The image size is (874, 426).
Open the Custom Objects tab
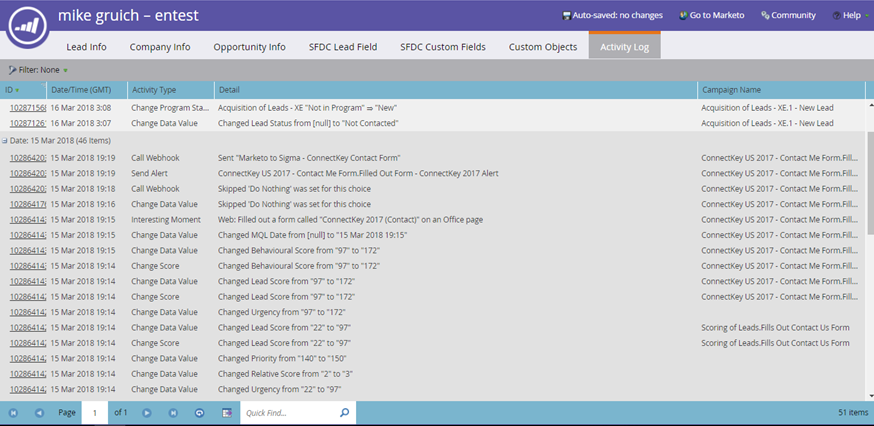(543, 47)
